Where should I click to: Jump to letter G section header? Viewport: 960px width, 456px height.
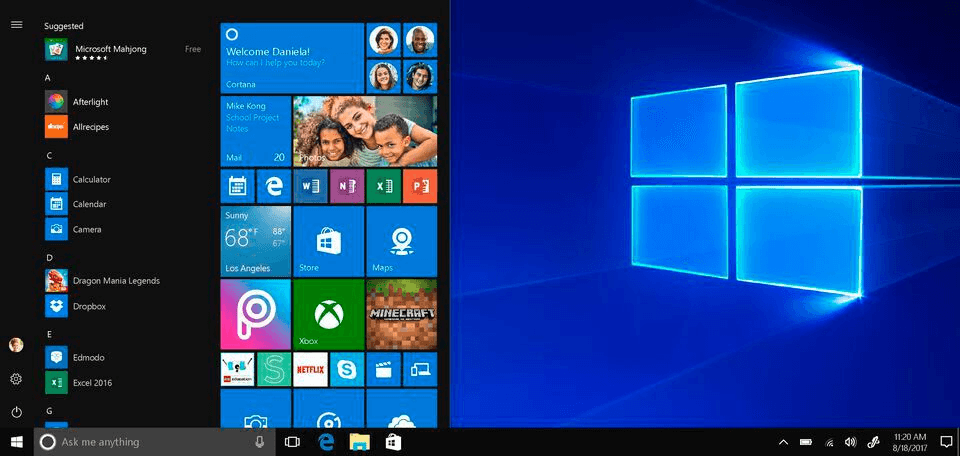[x=49, y=411]
